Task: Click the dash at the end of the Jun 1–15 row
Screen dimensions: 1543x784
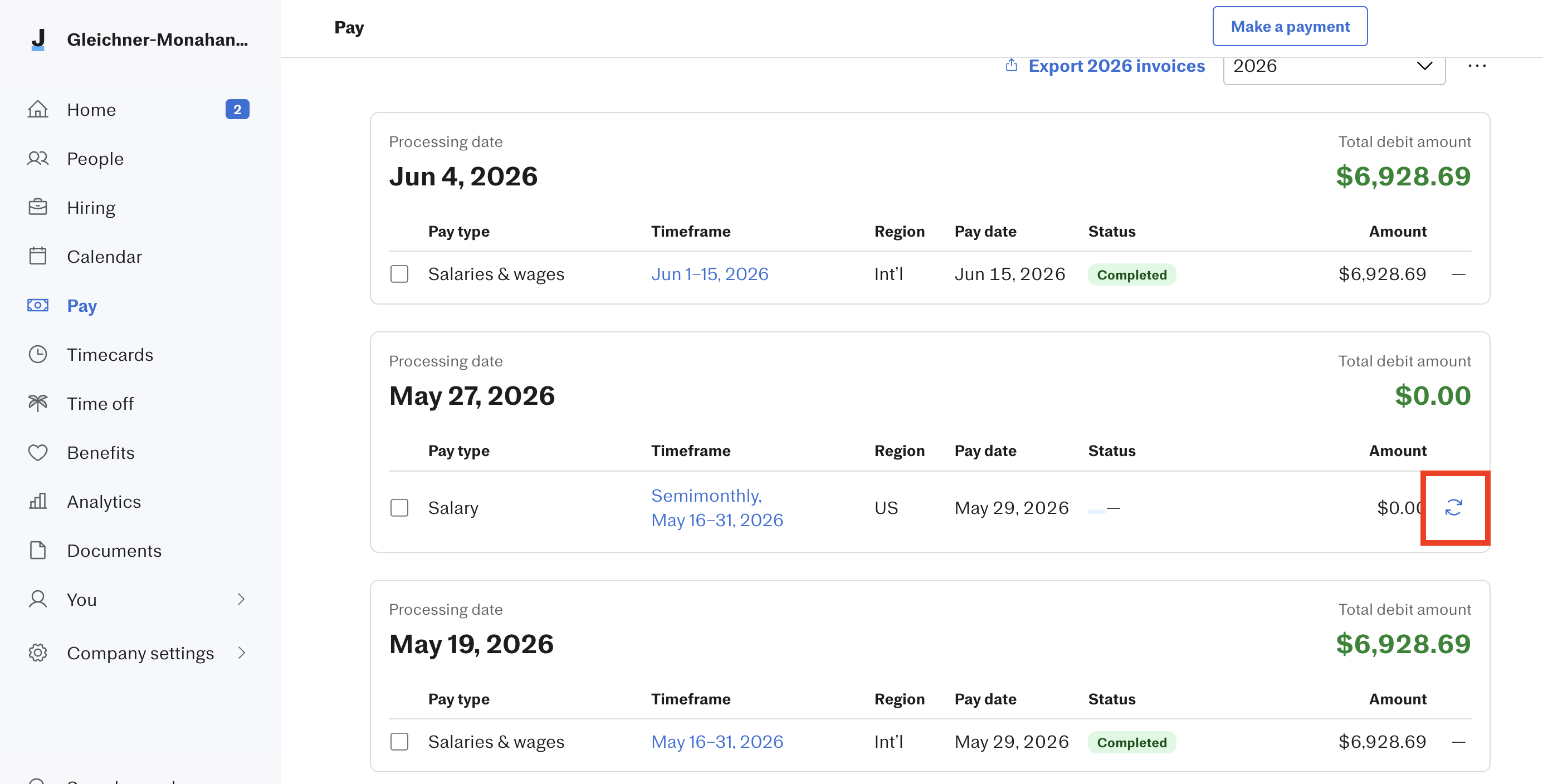Action: (x=1458, y=275)
